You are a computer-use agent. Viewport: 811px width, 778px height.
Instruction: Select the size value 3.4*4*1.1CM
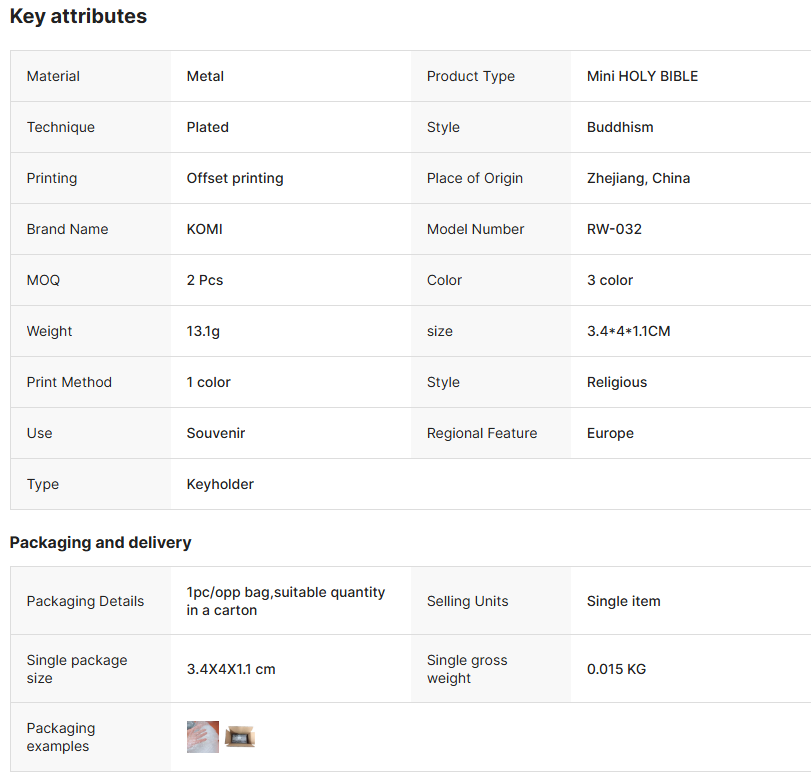coord(628,331)
